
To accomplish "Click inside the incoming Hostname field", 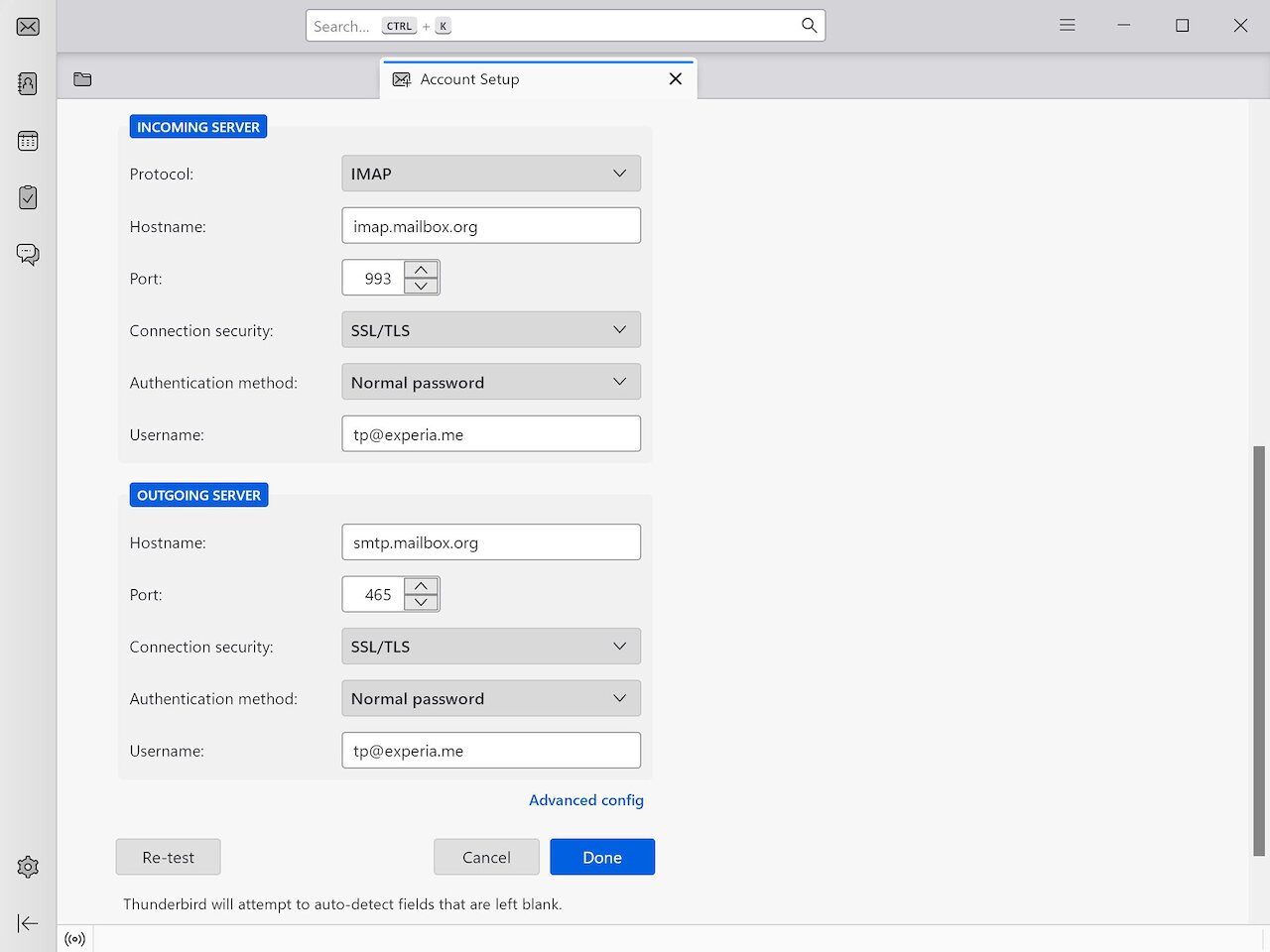I will click(490, 225).
